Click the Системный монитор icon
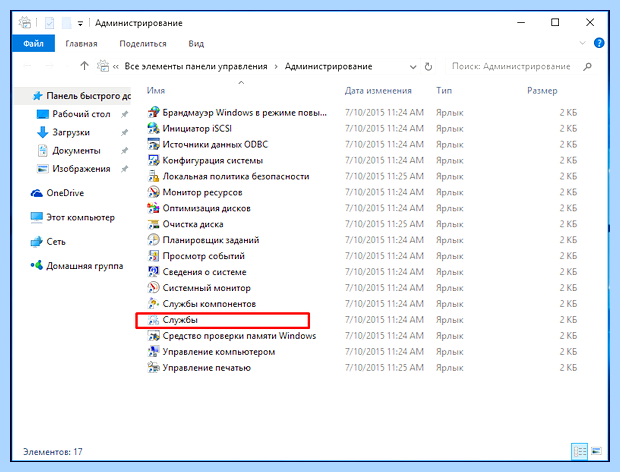The width and height of the screenshot is (620, 472). tap(153, 288)
